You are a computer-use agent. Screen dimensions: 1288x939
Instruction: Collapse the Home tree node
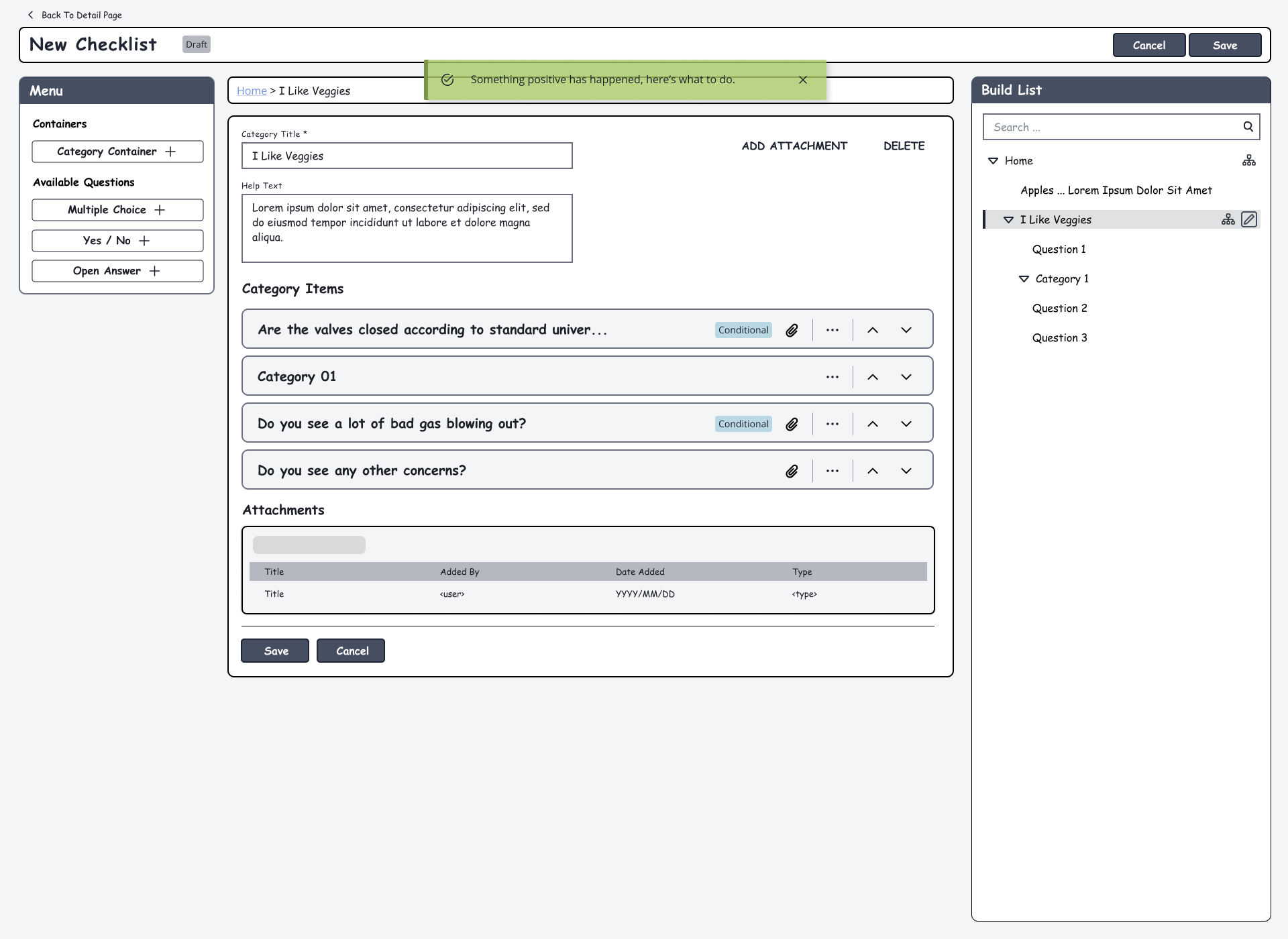[x=993, y=161]
